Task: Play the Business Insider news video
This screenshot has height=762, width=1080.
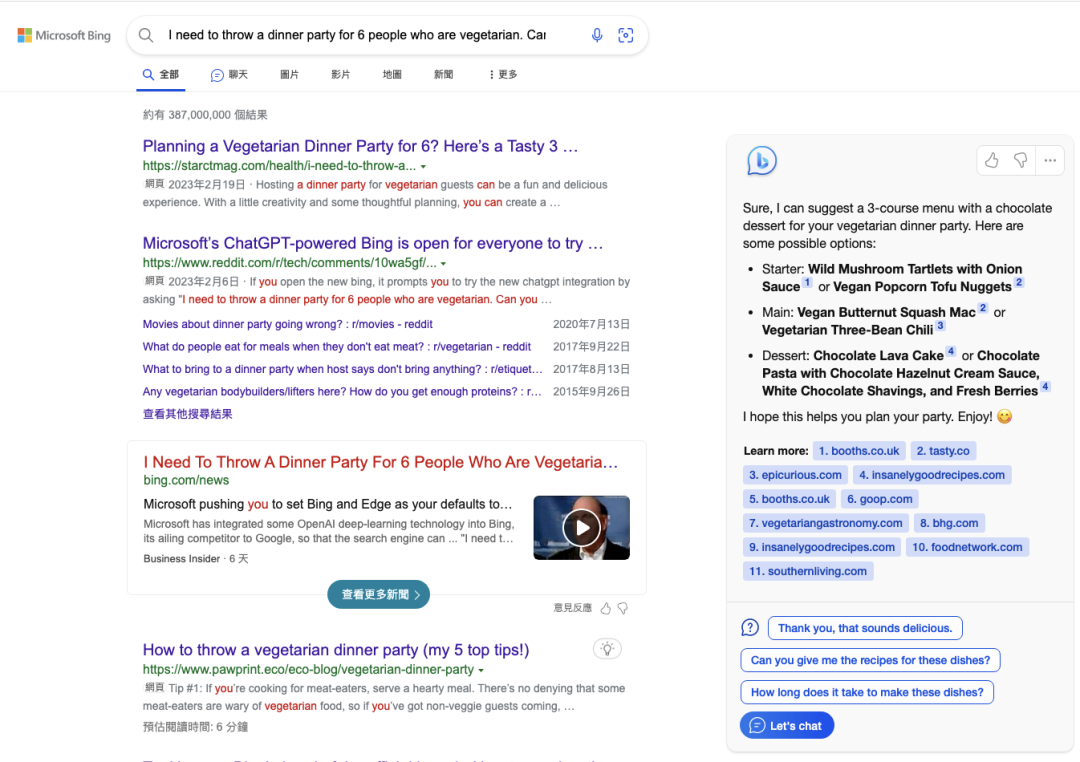Action: pos(581,528)
